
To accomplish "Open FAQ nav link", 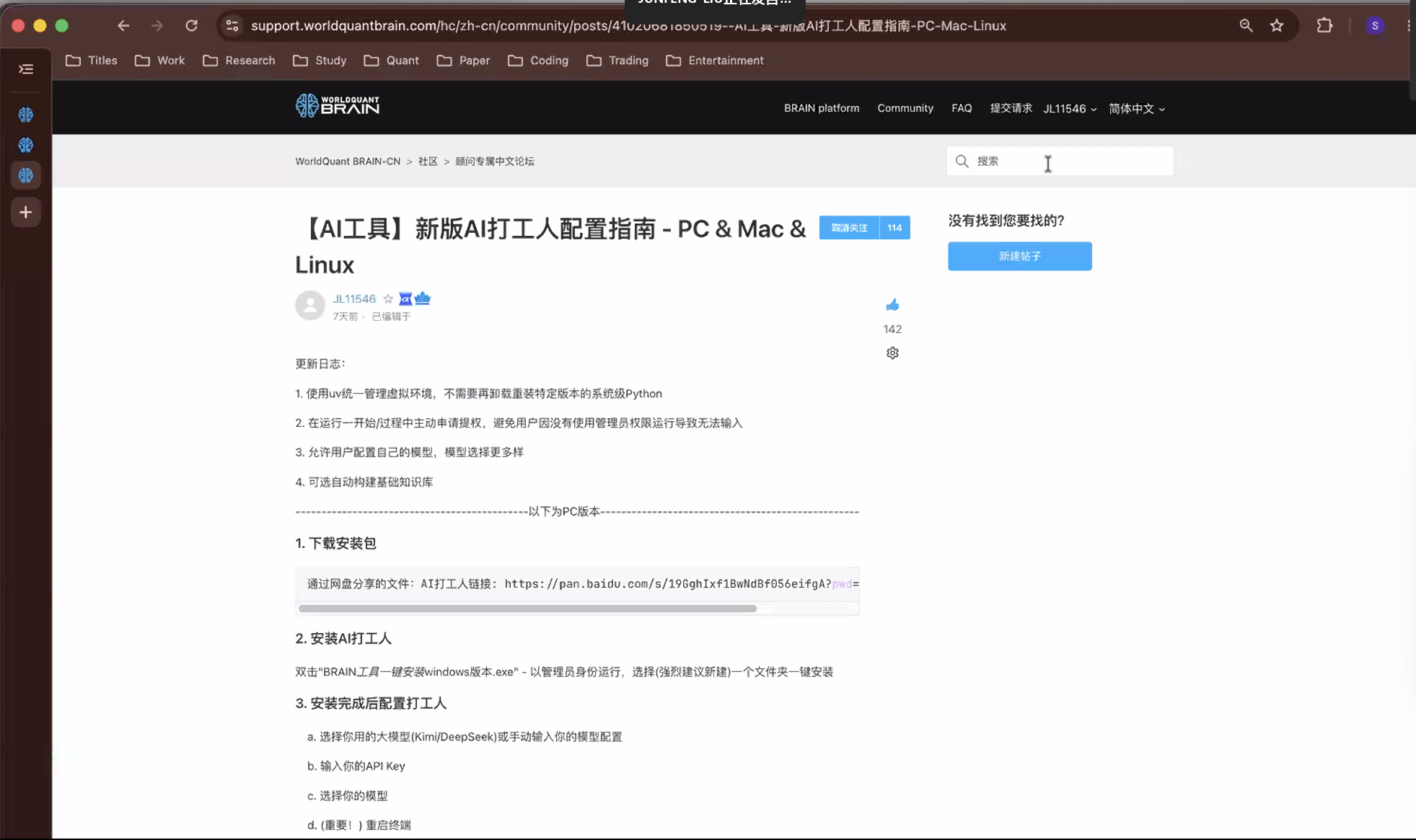I will (x=962, y=108).
